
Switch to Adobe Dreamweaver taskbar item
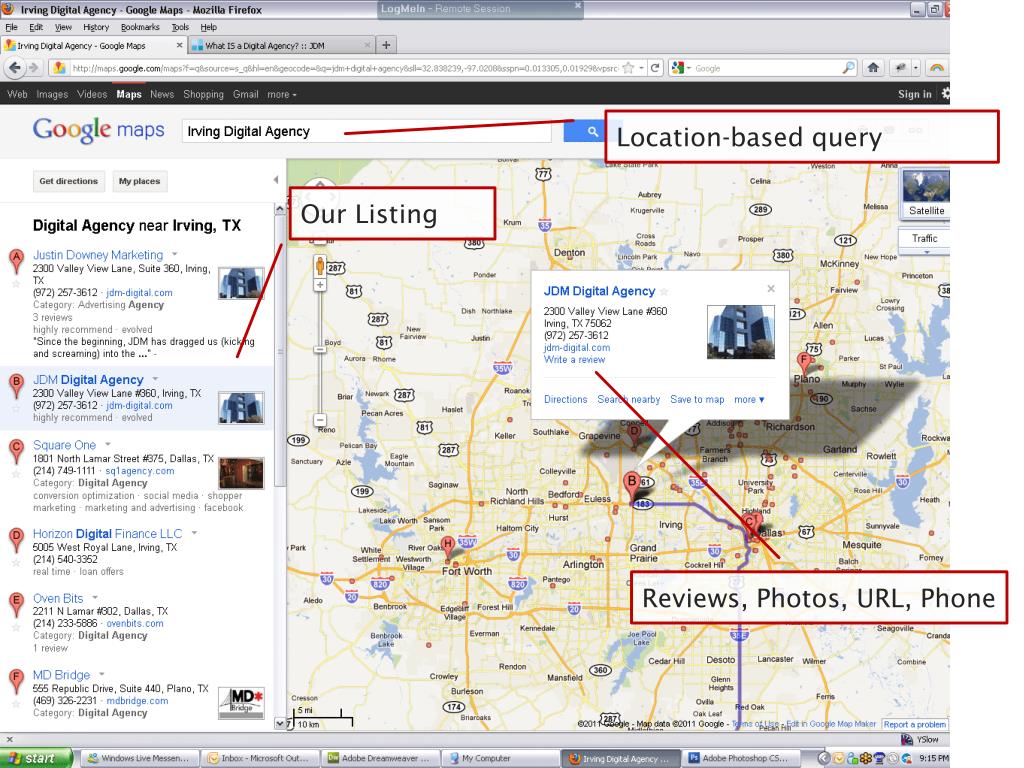(379, 758)
